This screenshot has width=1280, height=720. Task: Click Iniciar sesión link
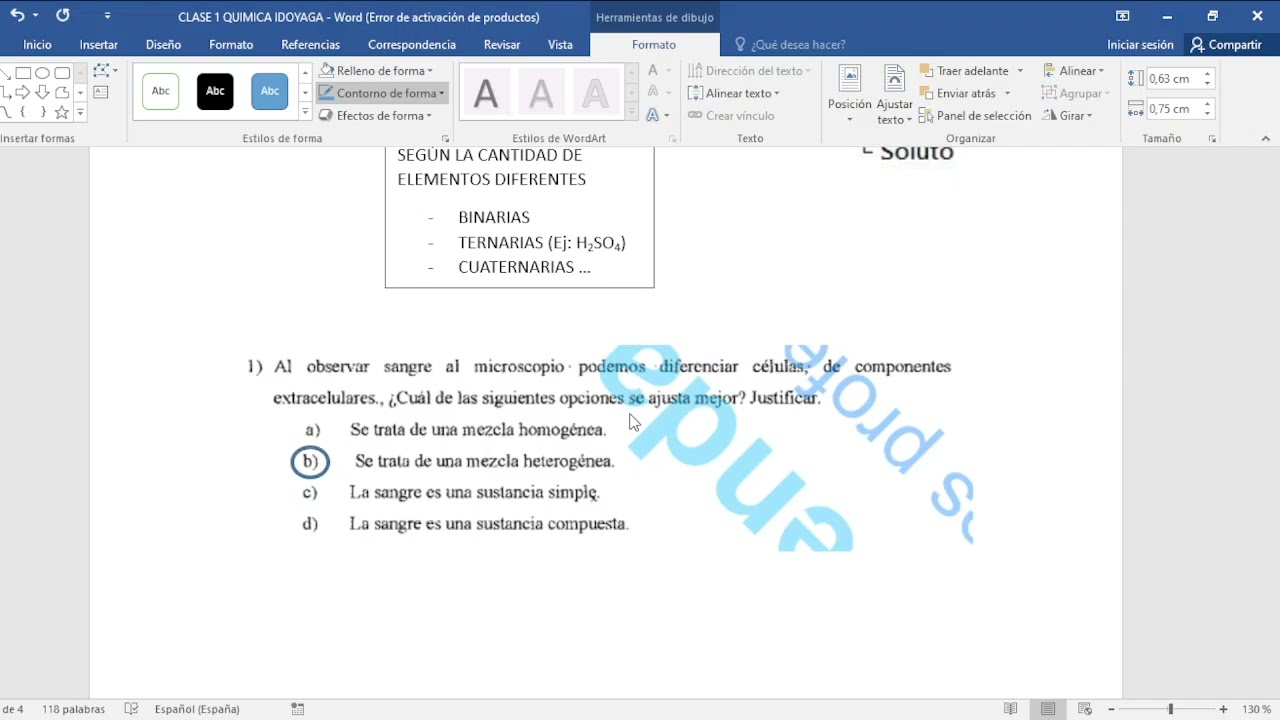1140,45
